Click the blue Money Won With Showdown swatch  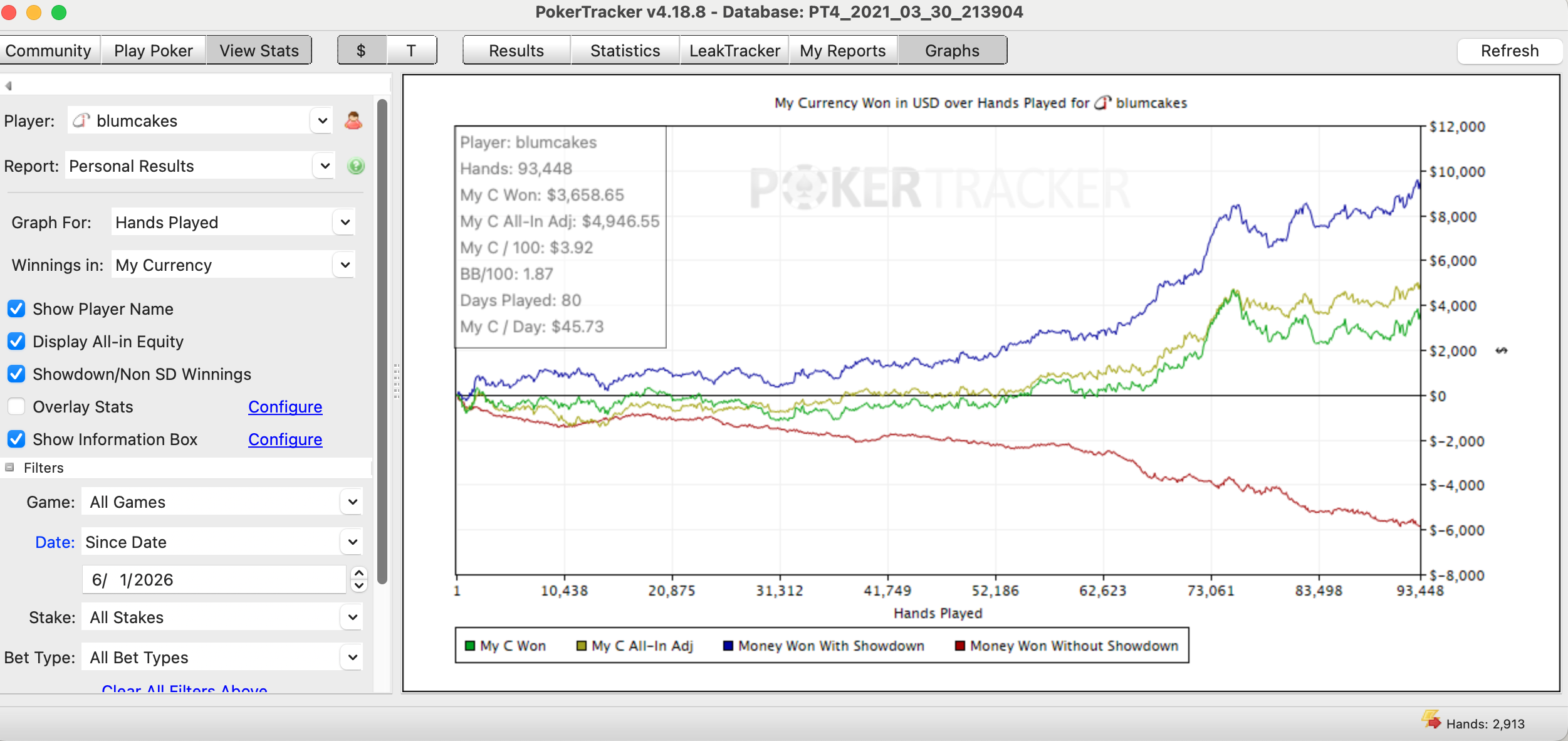point(728,646)
